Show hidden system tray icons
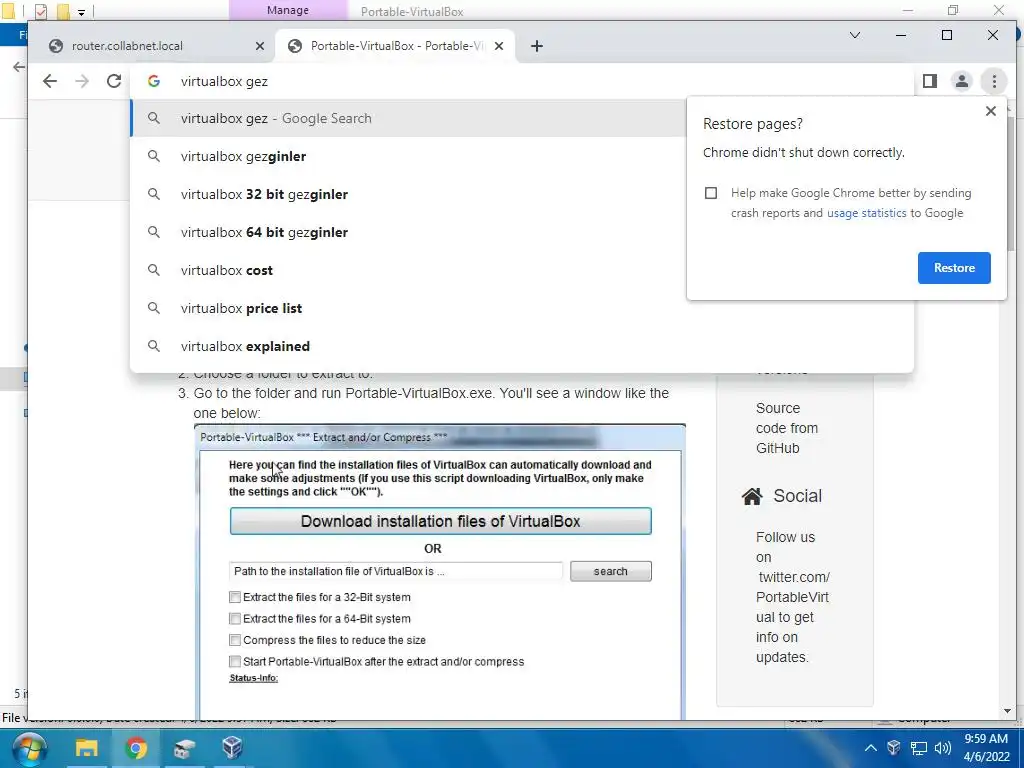Screen dimensions: 1024x768 tap(871, 748)
